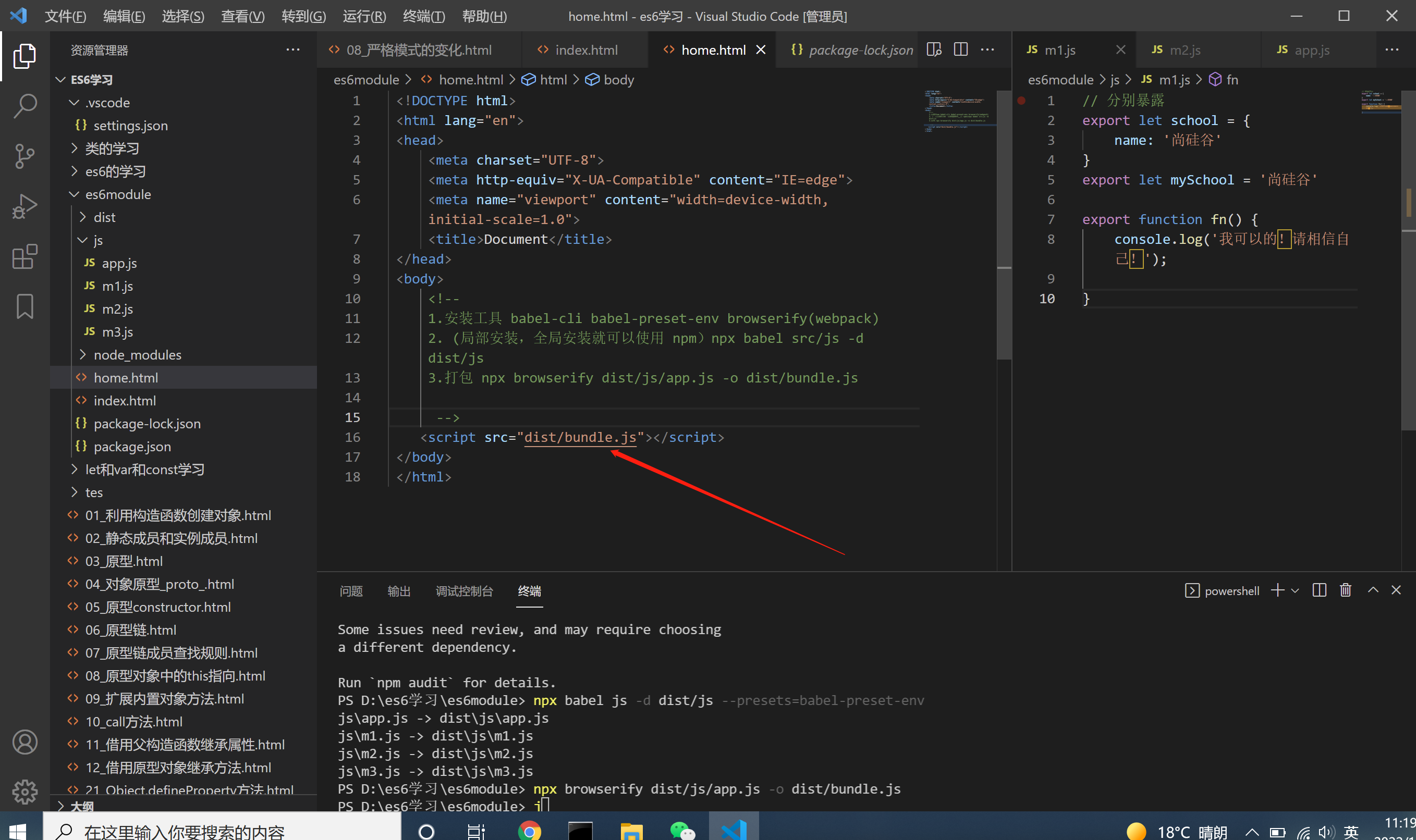Open Source Control view

[25, 156]
